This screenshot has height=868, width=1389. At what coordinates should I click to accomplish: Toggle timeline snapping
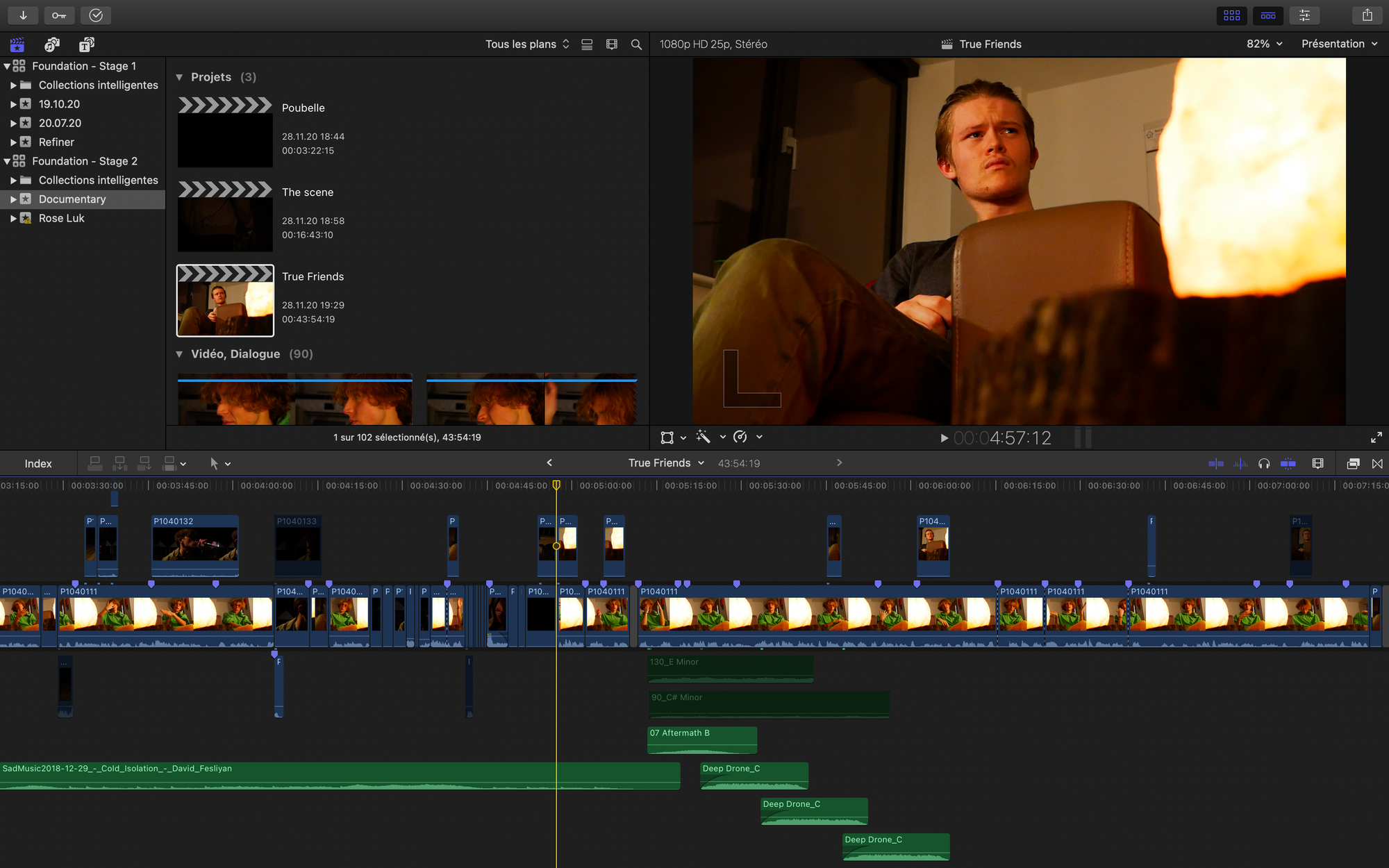click(x=1288, y=464)
